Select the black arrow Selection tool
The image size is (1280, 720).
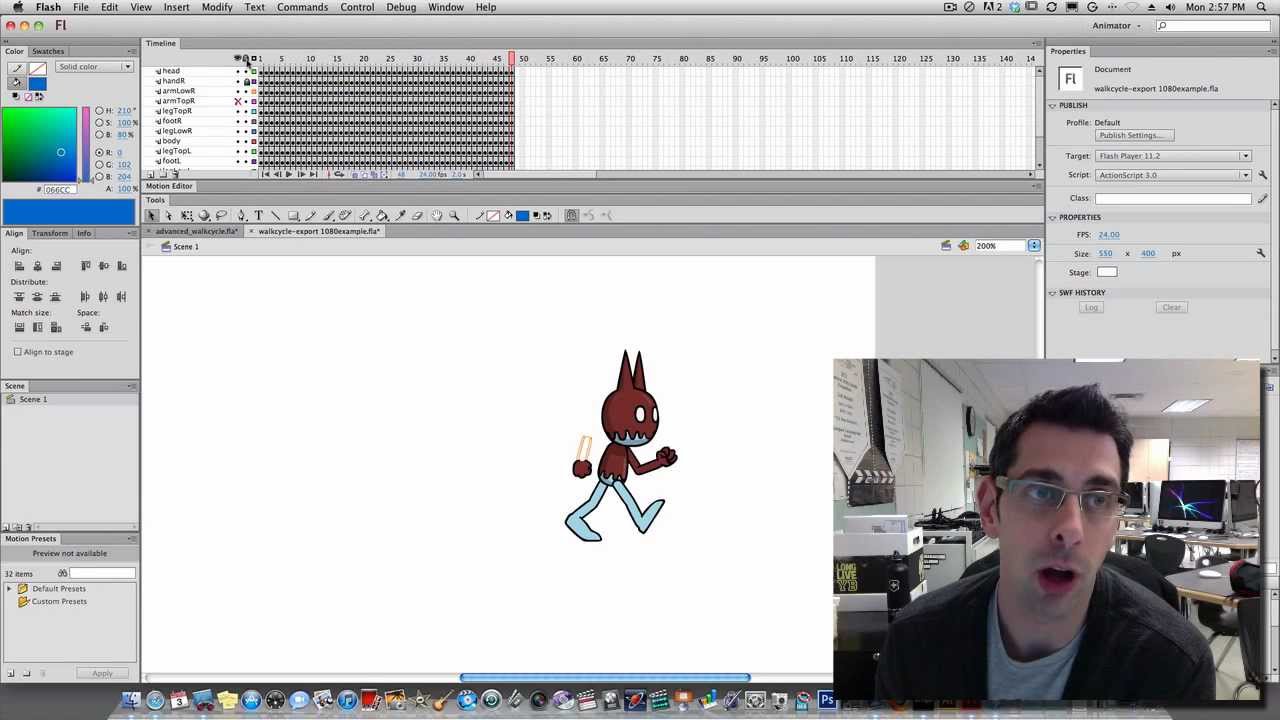pos(151,215)
